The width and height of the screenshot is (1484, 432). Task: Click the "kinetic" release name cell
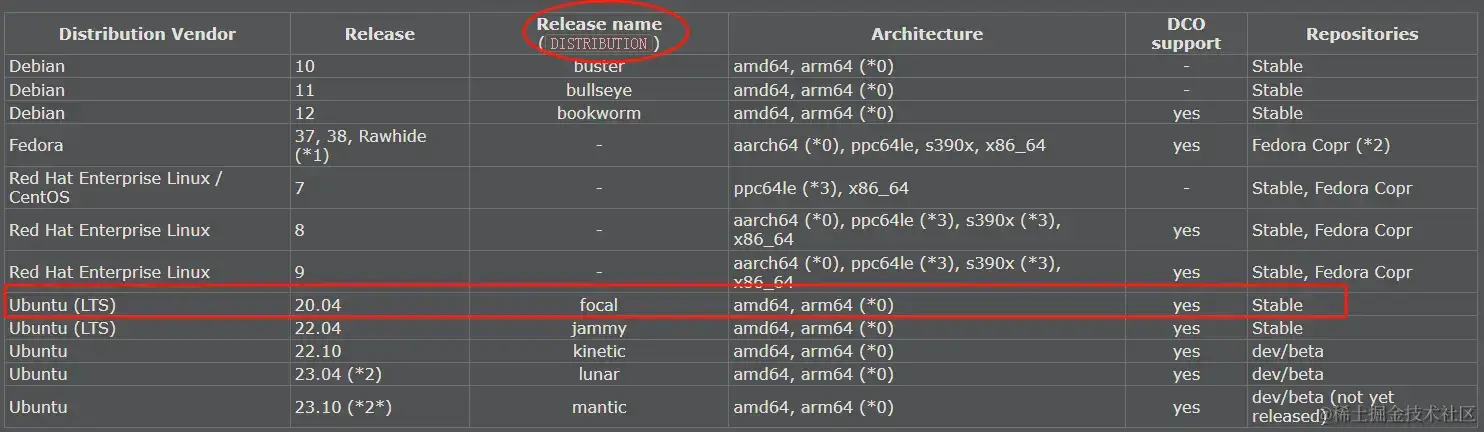(x=599, y=351)
